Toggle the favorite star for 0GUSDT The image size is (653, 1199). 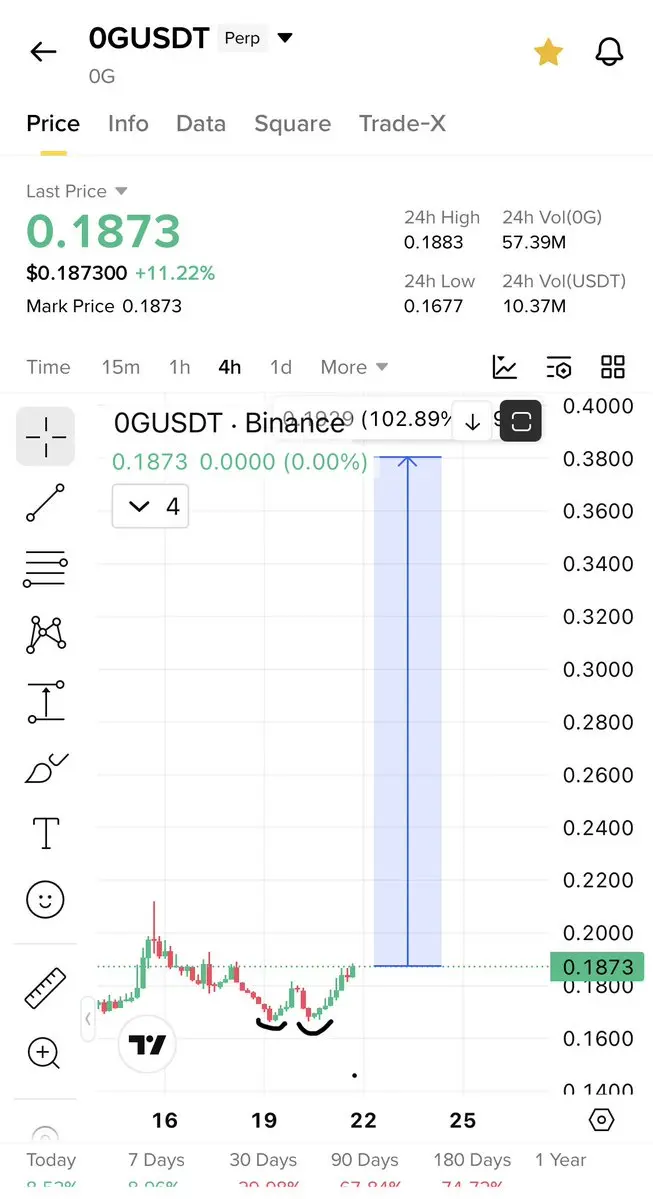[548, 52]
